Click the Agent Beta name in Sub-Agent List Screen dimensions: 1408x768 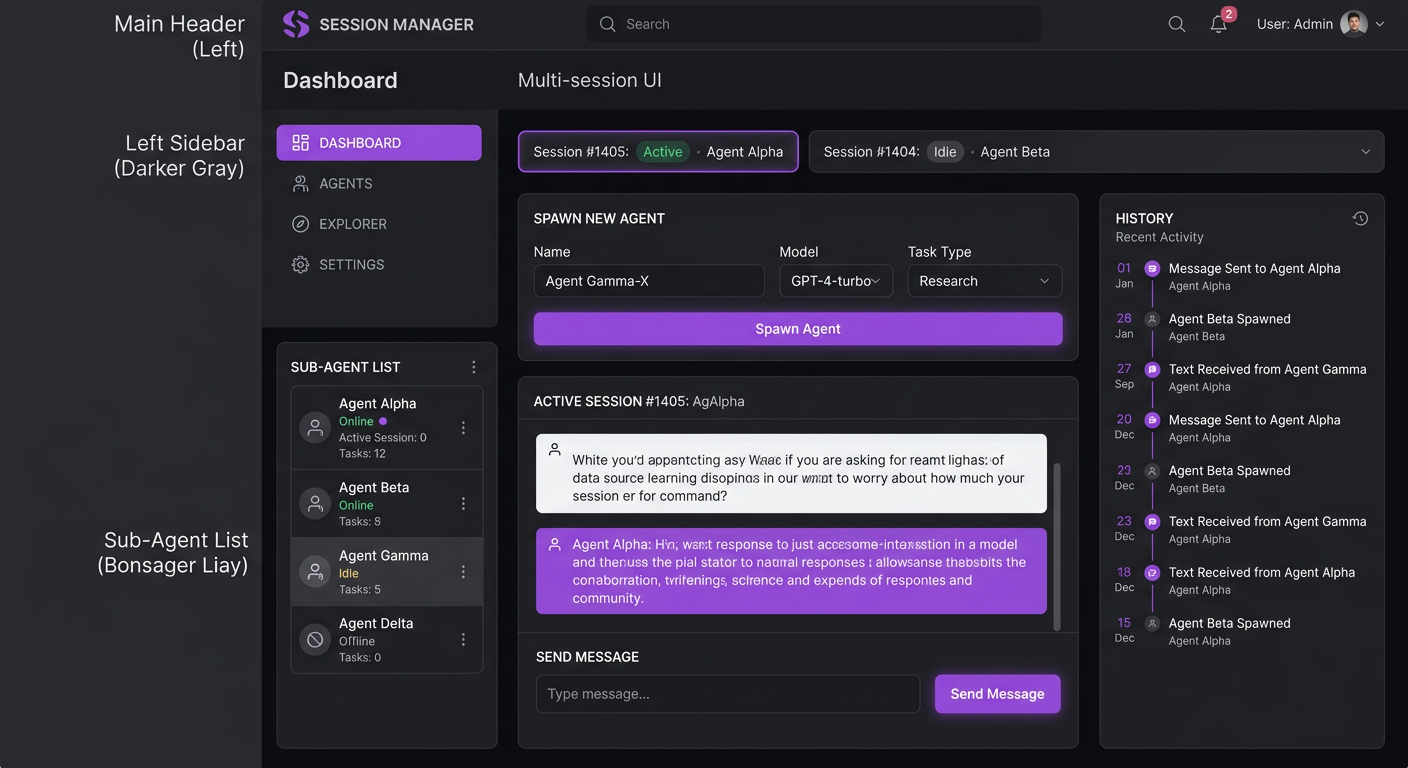click(374, 487)
